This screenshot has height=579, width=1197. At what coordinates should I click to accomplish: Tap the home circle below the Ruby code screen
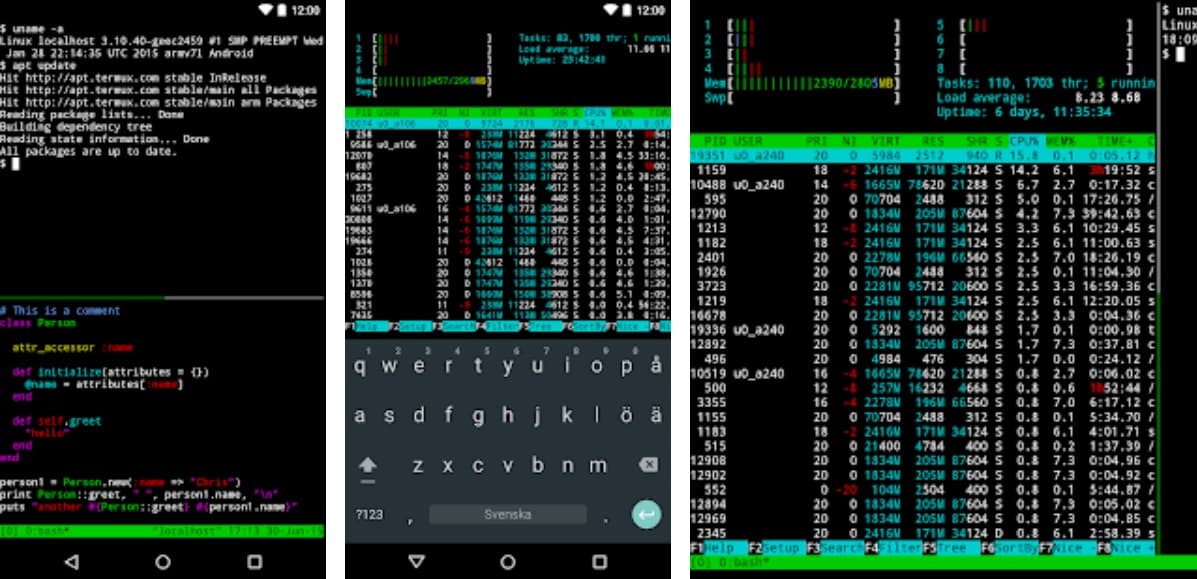(163, 562)
